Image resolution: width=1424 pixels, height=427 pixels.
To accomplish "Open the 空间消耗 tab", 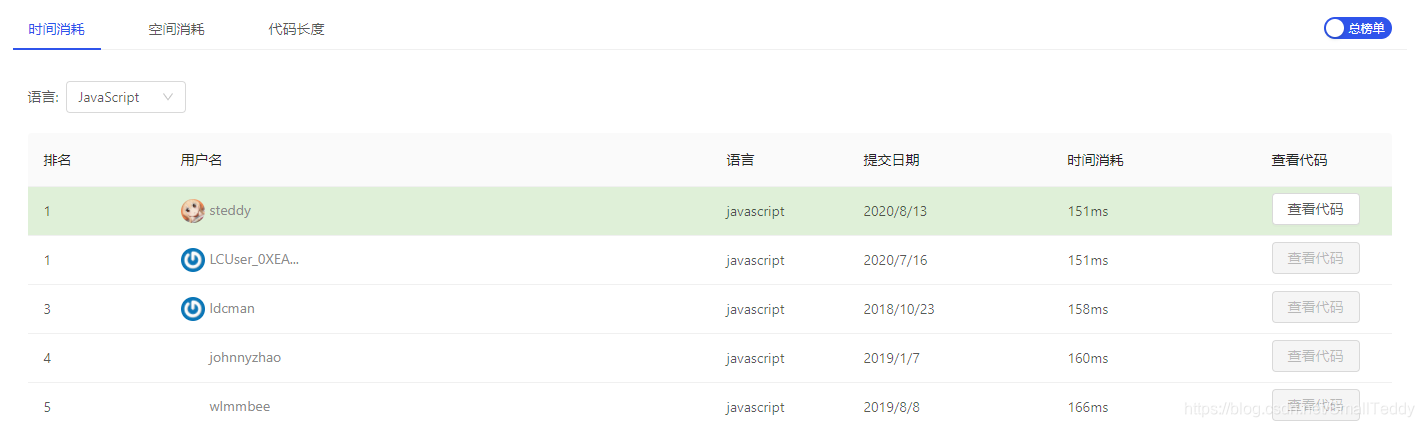I will (176, 29).
